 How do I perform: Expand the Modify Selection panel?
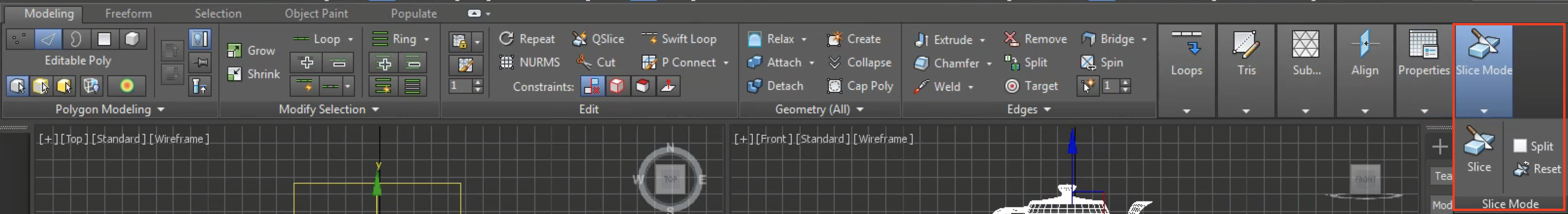click(329, 110)
